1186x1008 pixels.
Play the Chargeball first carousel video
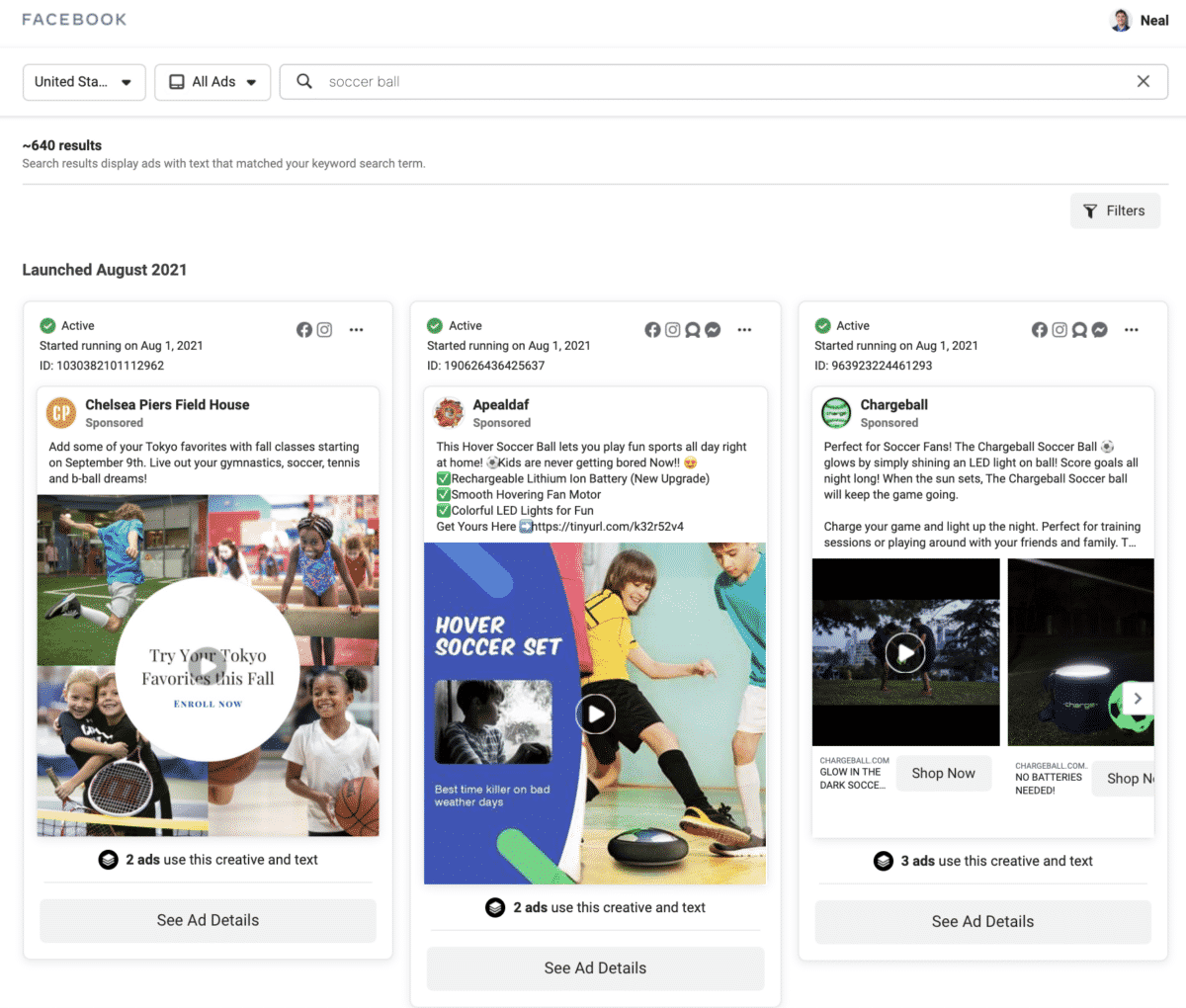point(905,652)
